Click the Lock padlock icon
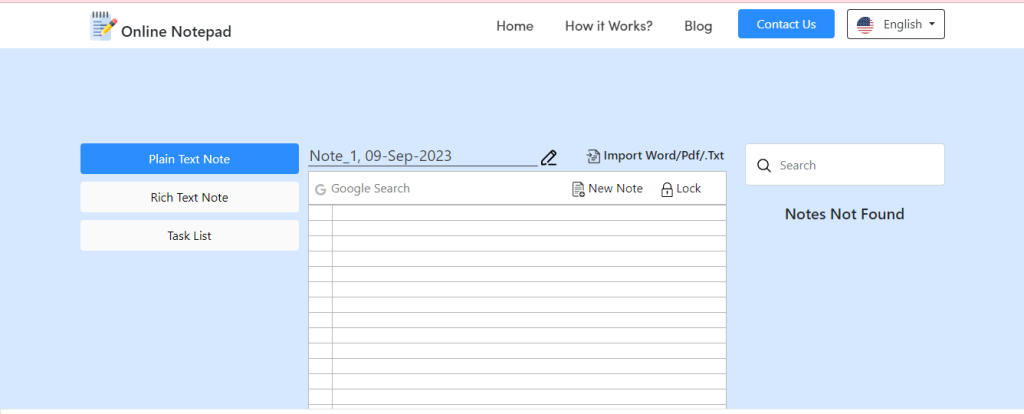Viewport: 1024px width, 414px height. pyautogui.click(x=667, y=189)
